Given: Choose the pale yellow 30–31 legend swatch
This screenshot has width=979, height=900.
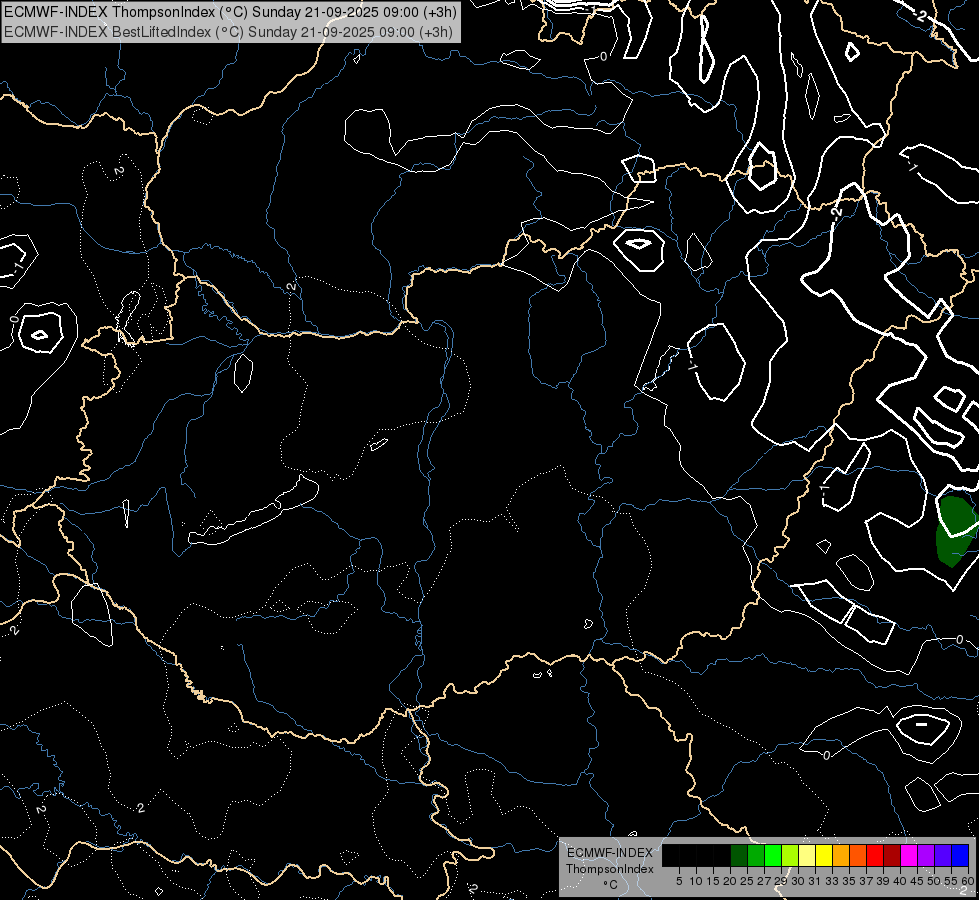Looking at the screenshot, I should 807,856.
